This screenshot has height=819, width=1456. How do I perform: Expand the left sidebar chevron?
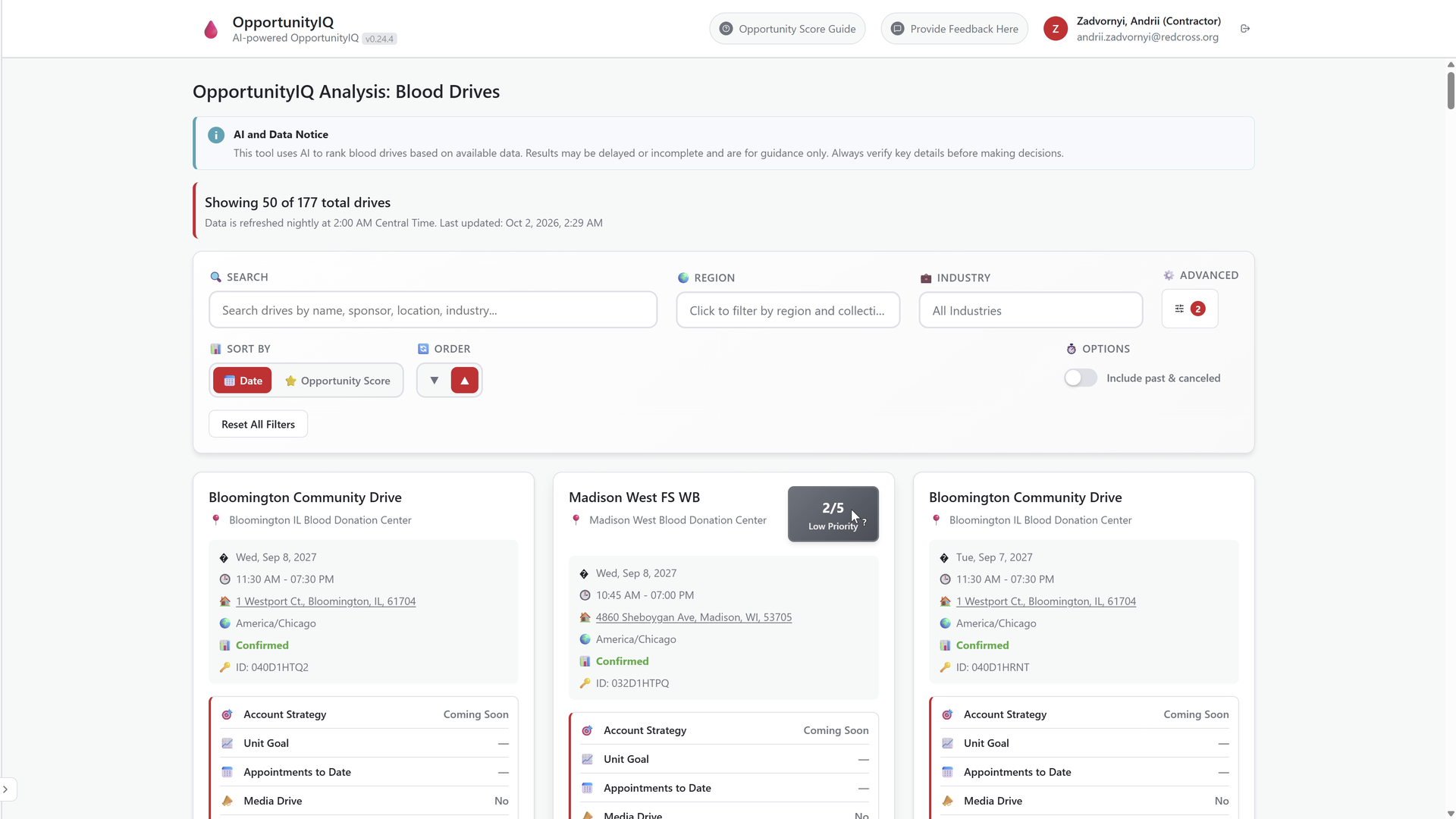point(6,789)
